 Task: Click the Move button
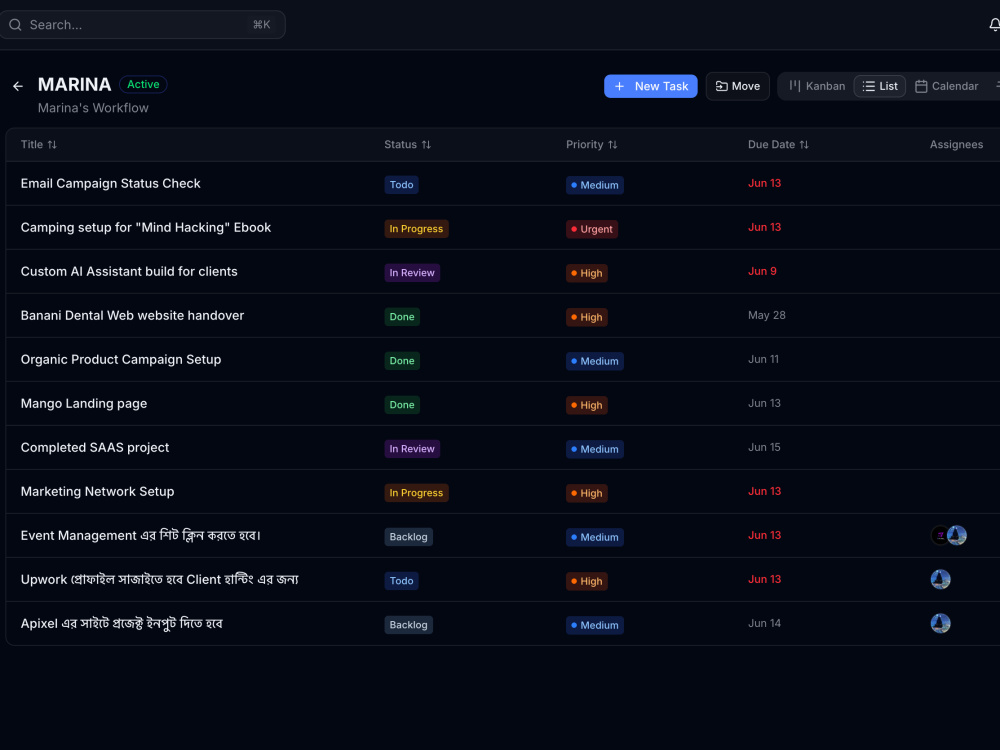point(737,86)
